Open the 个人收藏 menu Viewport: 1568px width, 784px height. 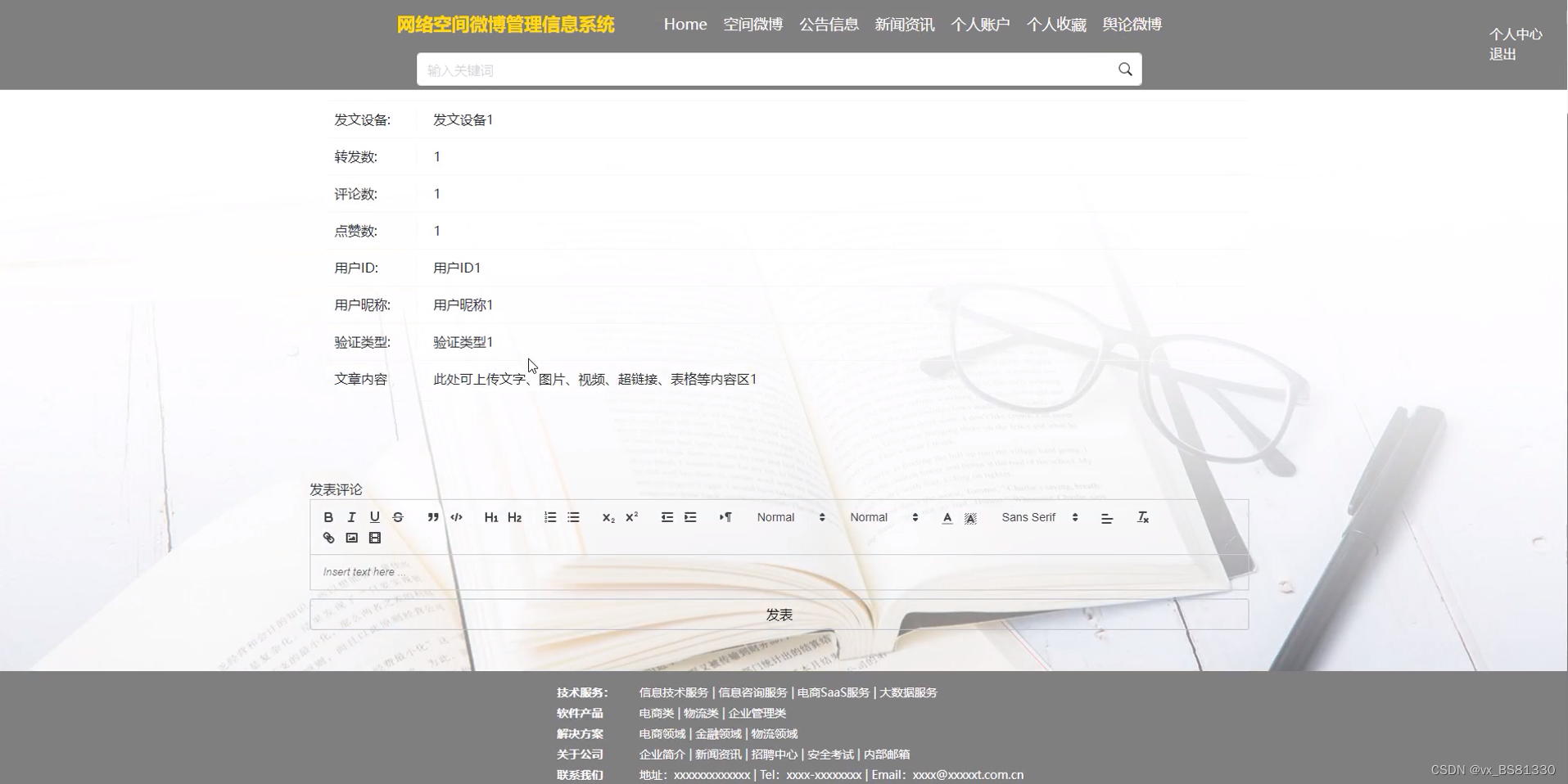(x=1056, y=25)
